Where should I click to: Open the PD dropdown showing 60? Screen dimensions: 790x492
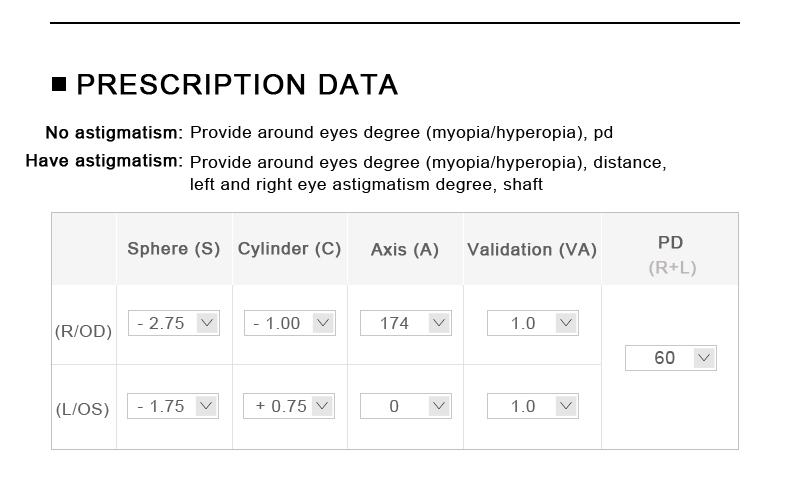pyautogui.click(x=671, y=358)
